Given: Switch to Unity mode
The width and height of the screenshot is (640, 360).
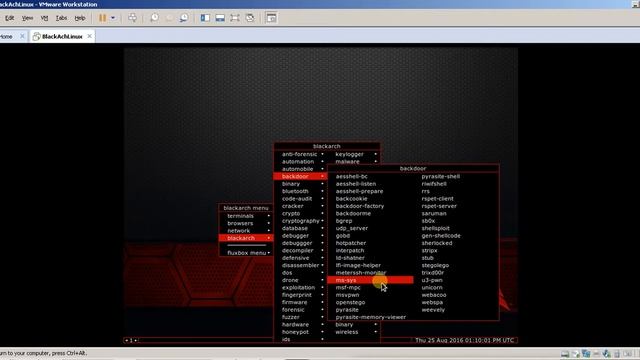Looking at the screenshot, I should (250, 18).
